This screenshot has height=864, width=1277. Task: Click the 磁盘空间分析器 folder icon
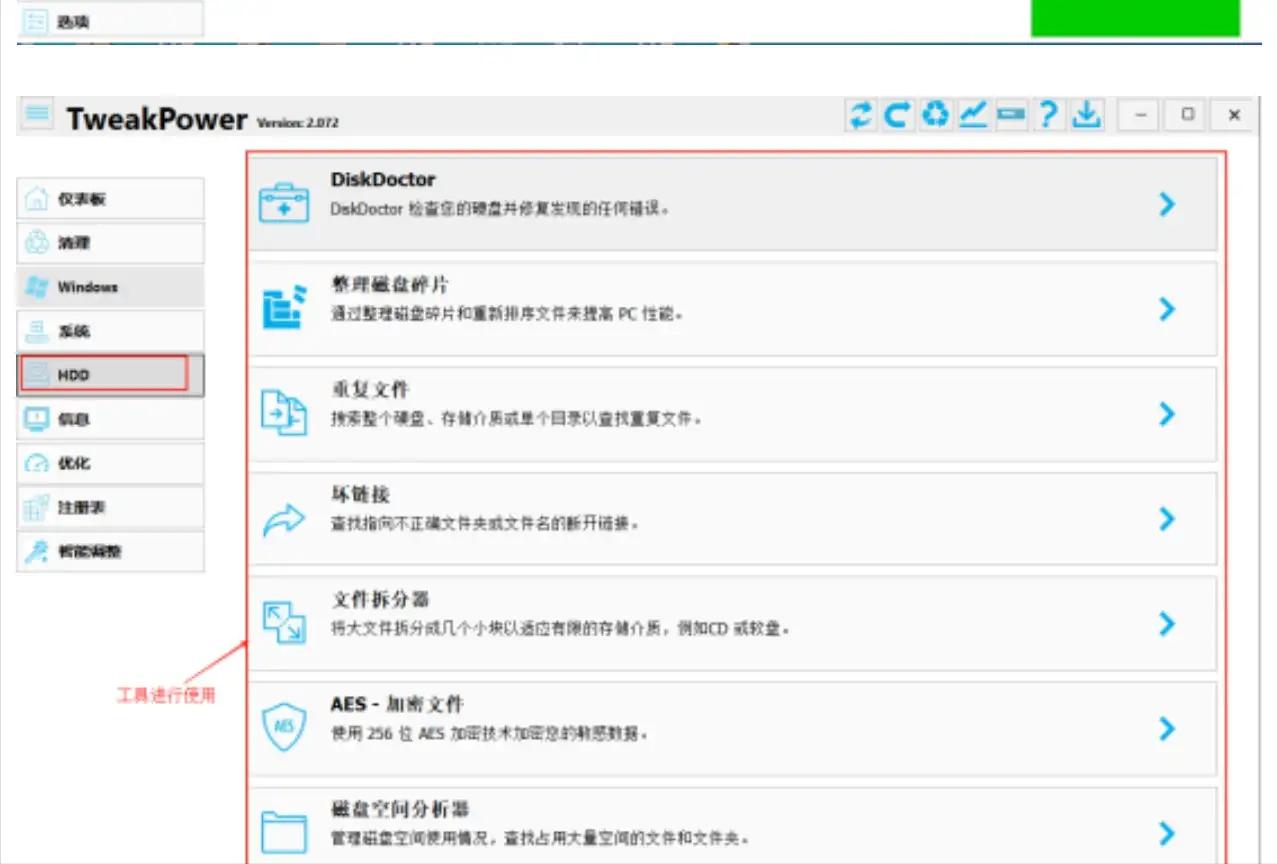[x=284, y=832]
